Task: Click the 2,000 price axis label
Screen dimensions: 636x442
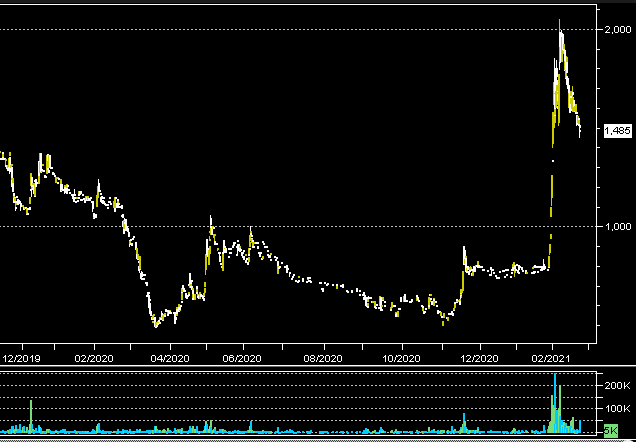Action: point(618,30)
